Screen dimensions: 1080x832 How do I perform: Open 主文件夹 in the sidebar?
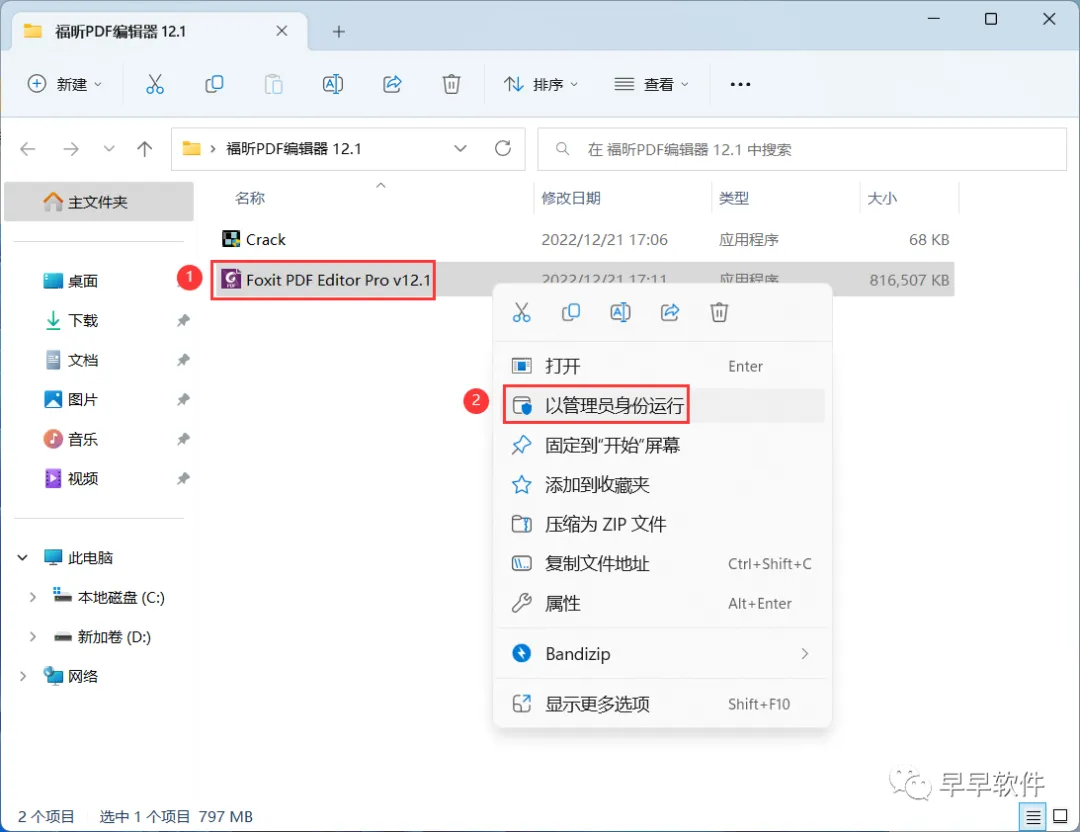pyautogui.click(x=98, y=202)
